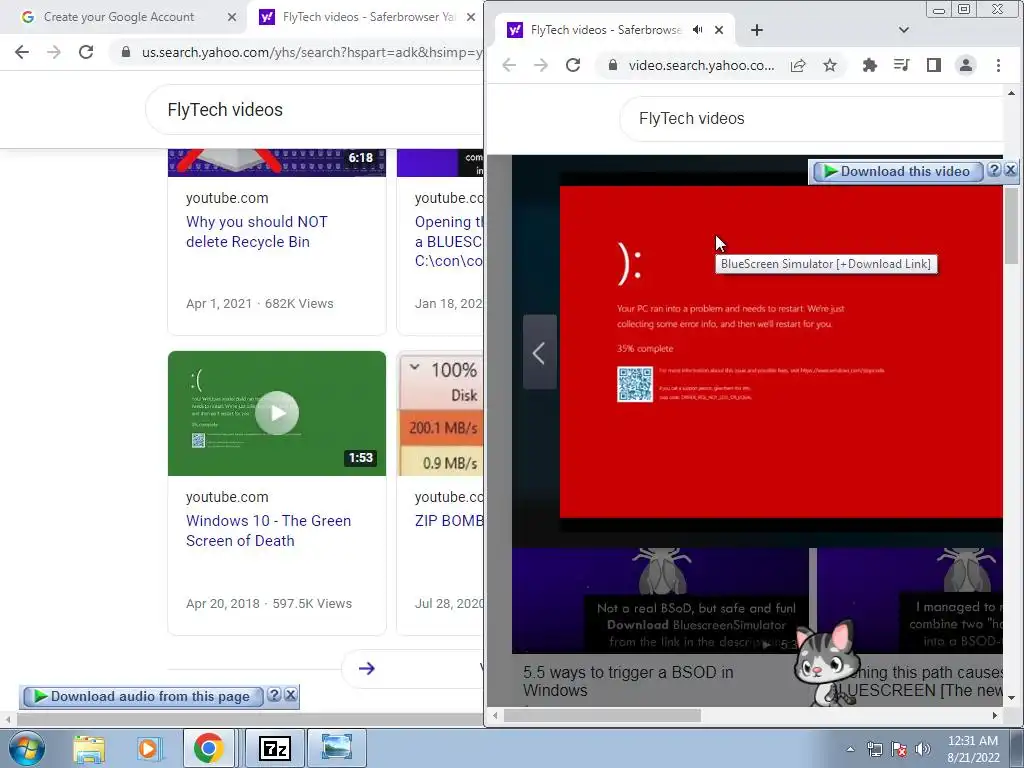Close the Download audio bar
This screenshot has width=1024, height=768.
click(291, 695)
